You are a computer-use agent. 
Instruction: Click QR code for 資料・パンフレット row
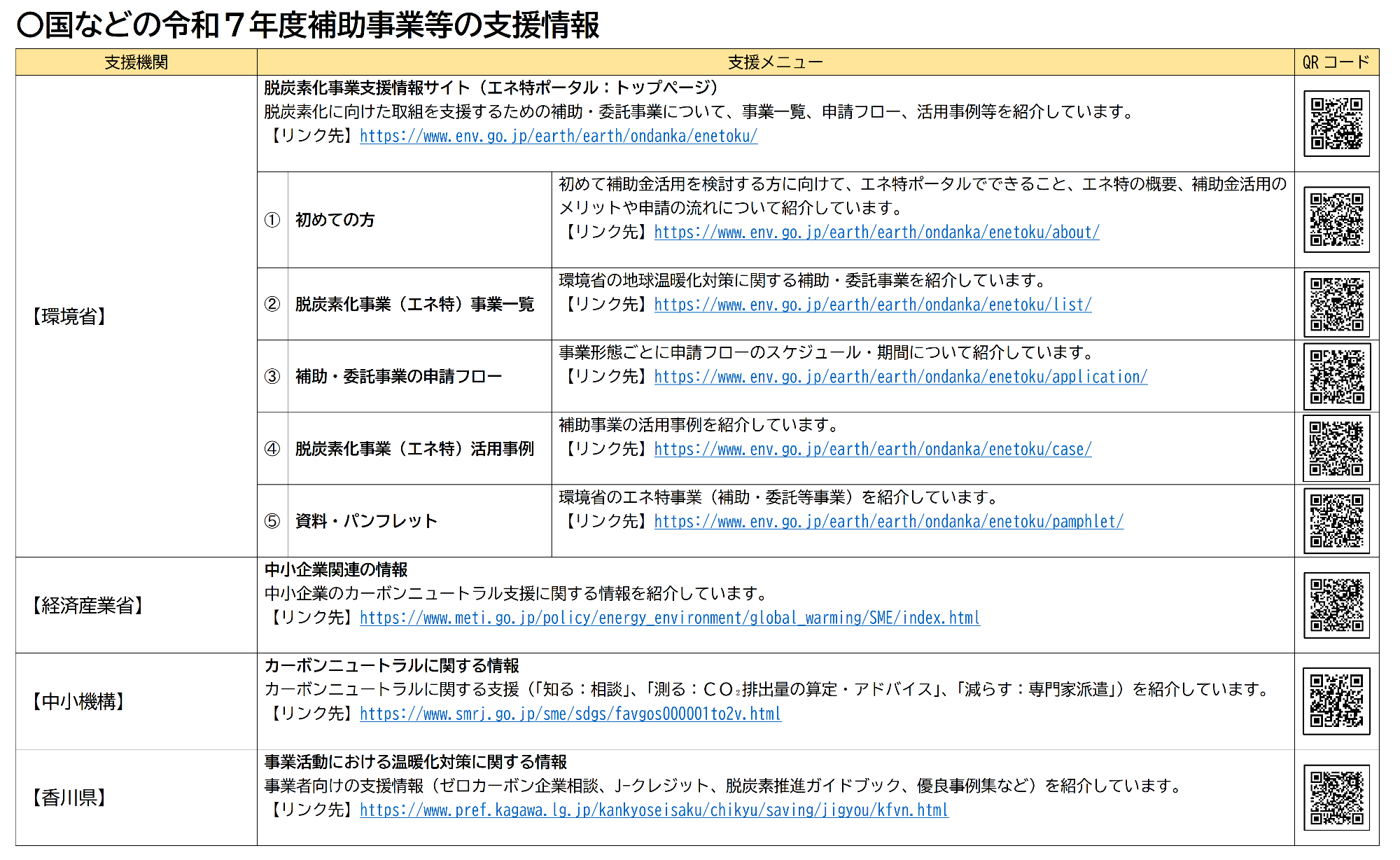(1336, 522)
